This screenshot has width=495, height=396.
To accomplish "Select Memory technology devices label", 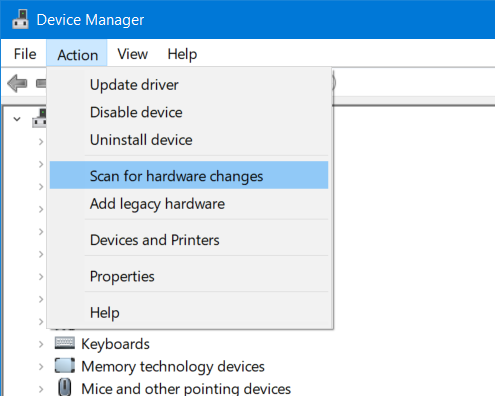I will pos(173,367).
